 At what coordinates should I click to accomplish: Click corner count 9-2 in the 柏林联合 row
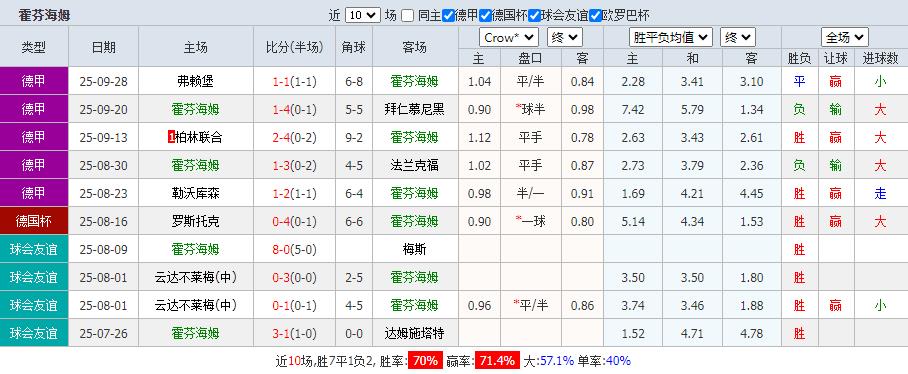point(353,138)
